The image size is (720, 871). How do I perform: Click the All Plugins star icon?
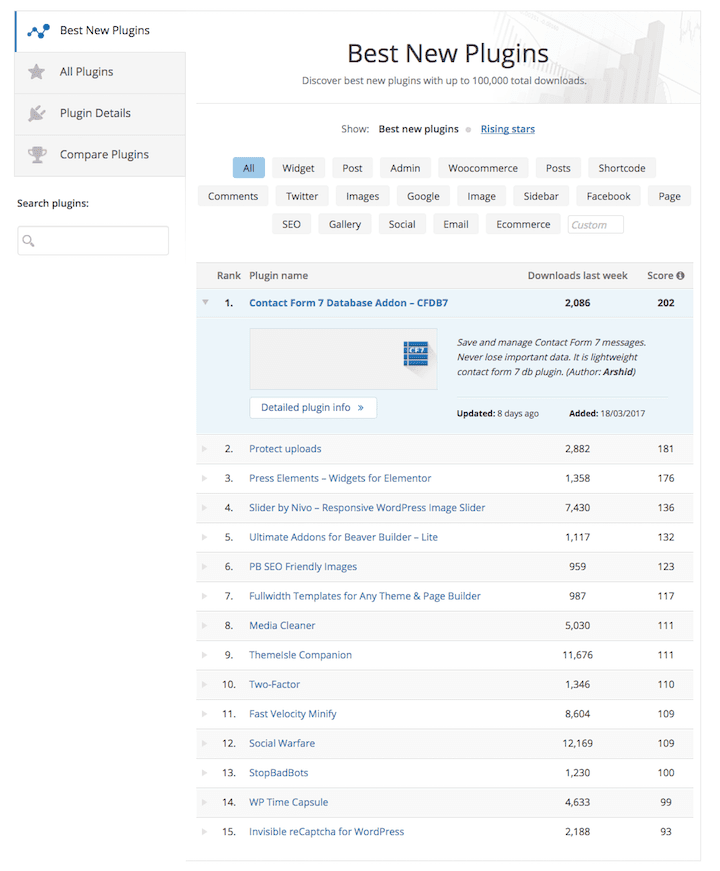click(37, 72)
